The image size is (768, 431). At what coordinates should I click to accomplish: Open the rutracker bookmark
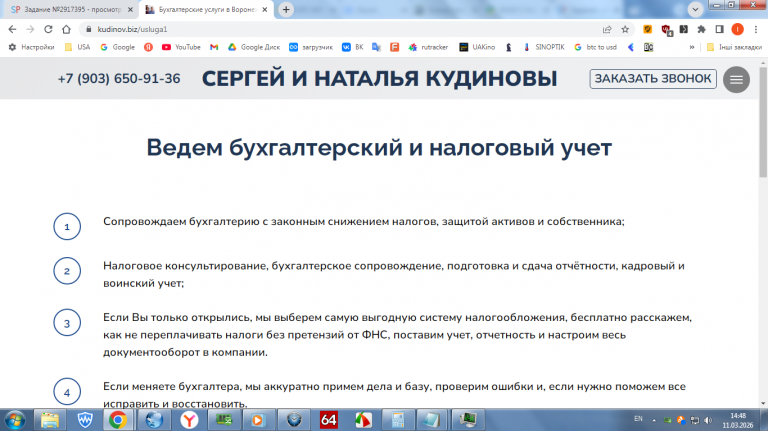click(x=429, y=47)
